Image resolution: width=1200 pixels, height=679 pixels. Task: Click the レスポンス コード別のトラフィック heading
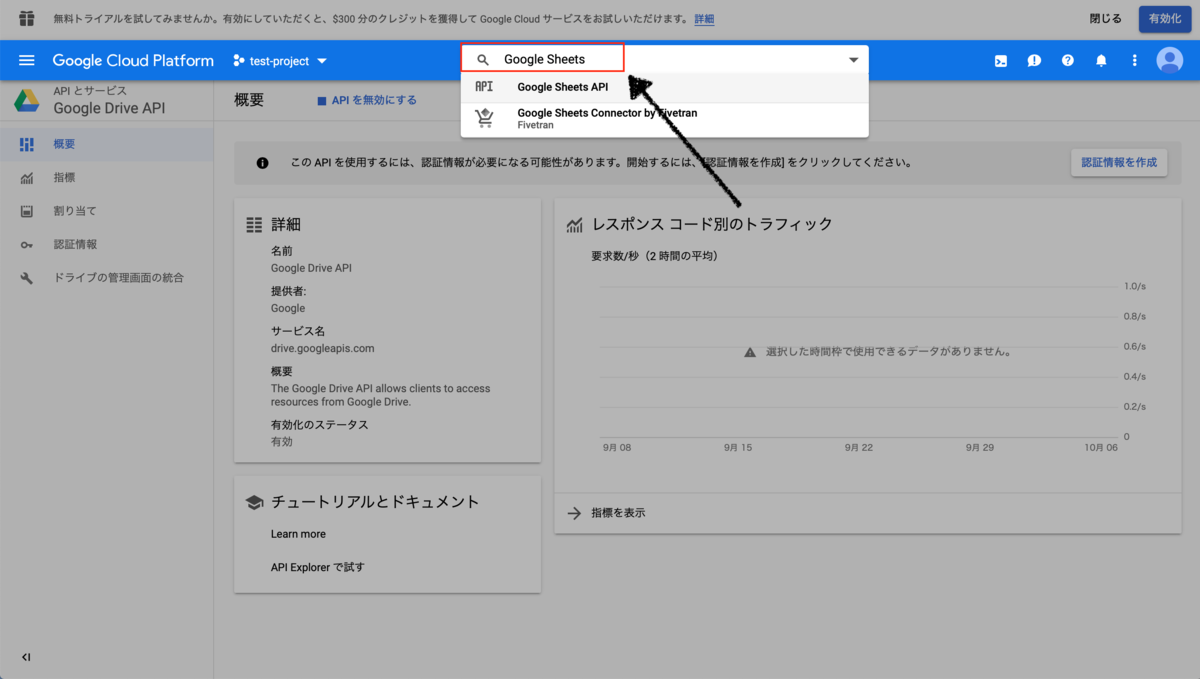click(x=712, y=224)
